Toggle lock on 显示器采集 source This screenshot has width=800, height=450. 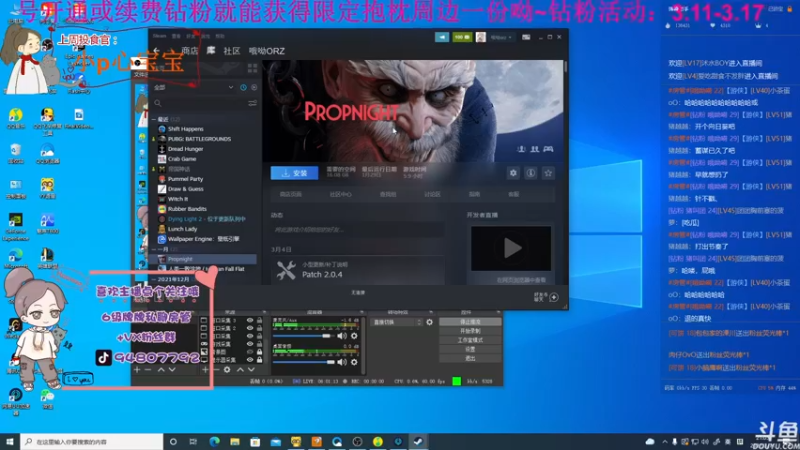pos(259,360)
